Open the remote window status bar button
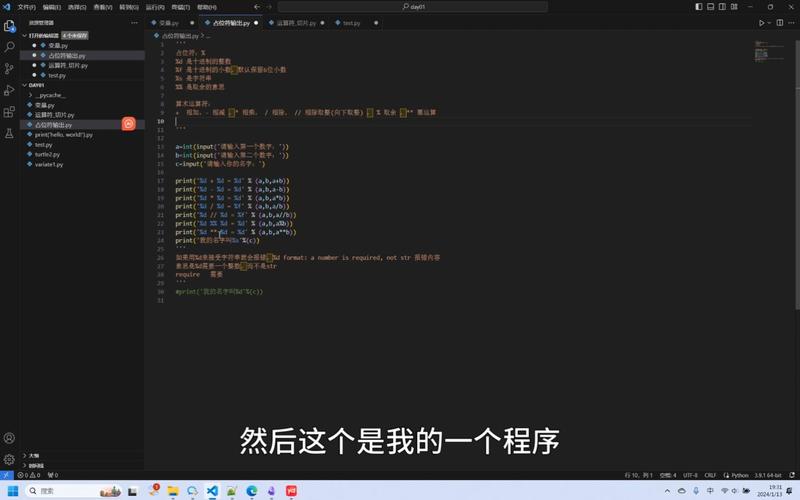Viewport: 800px width, 500px height. 6,475
